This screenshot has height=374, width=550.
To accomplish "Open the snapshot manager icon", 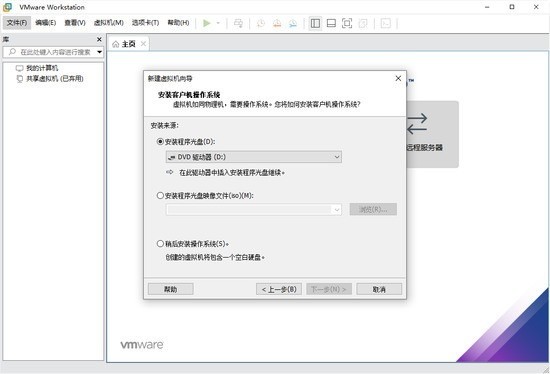I will 293,23.
